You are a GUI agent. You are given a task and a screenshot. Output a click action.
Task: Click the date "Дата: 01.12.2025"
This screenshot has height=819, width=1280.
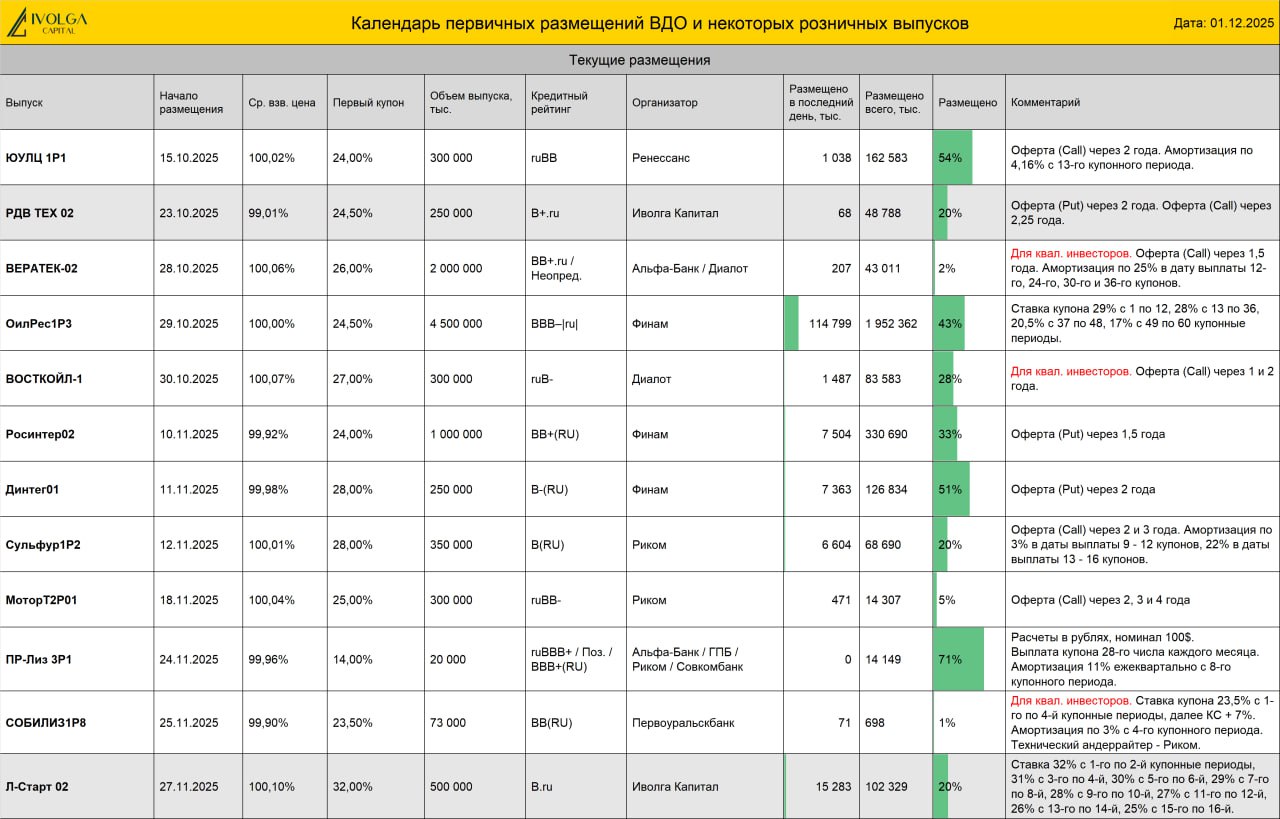pyautogui.click(x=1224, y=23)
